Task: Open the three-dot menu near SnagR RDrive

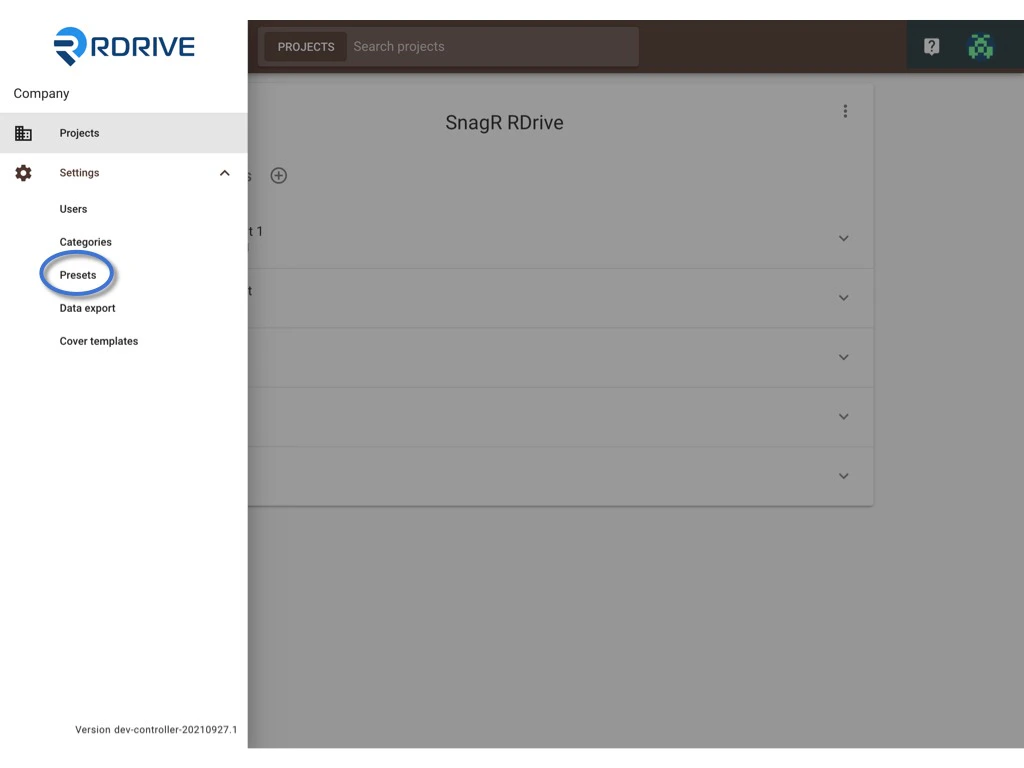Action: tap(845, 111)
